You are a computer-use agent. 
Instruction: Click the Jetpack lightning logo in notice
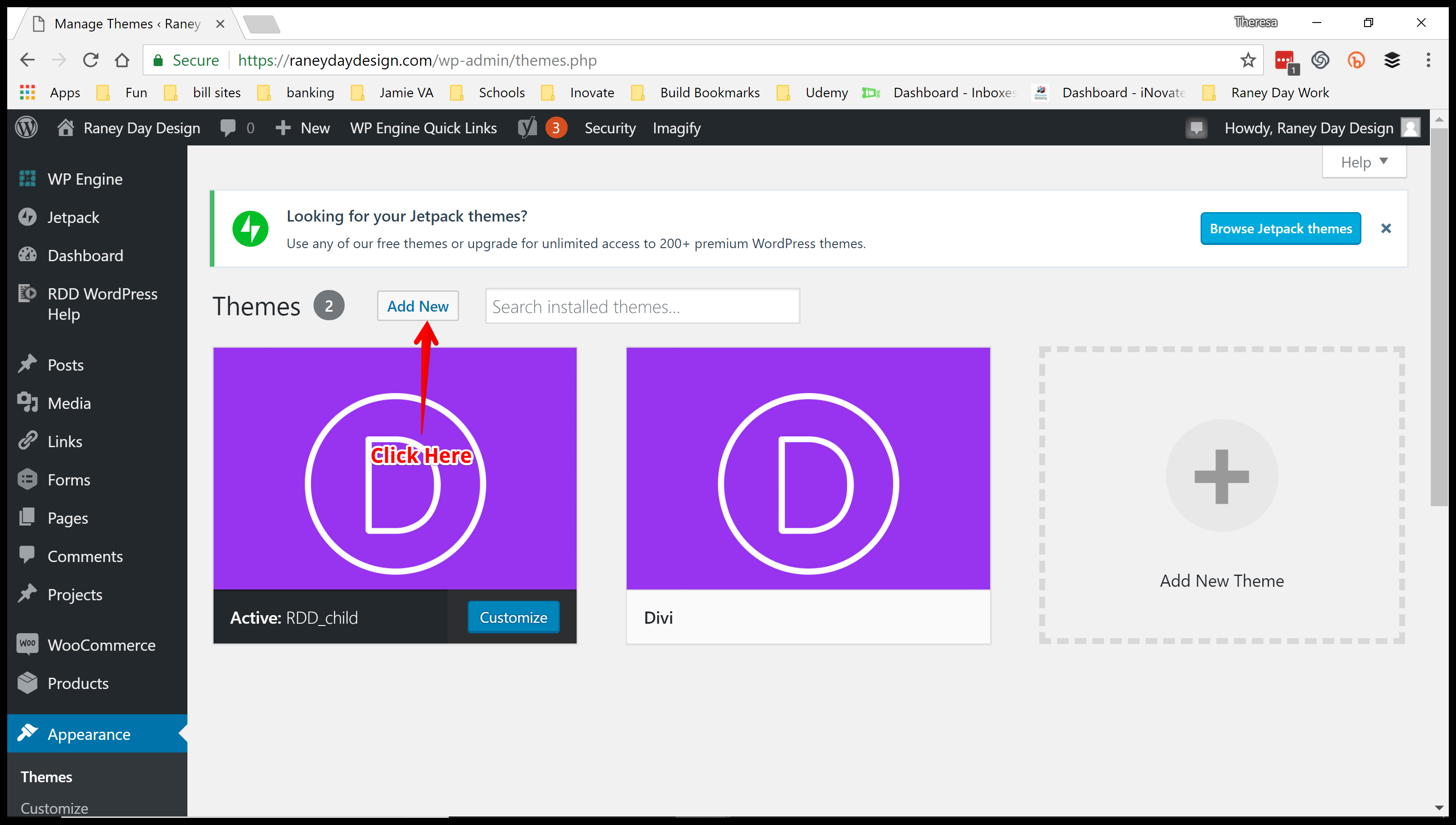[x=250, y=229]
